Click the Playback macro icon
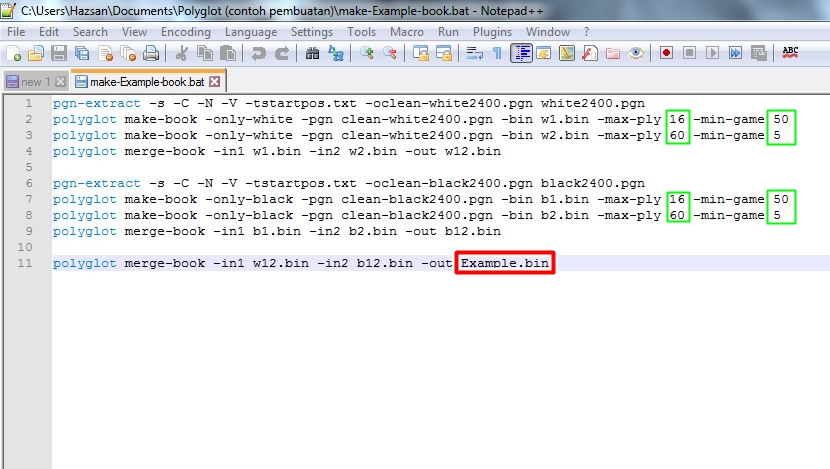Screen dimensions: 830x469 pos(712,53)
